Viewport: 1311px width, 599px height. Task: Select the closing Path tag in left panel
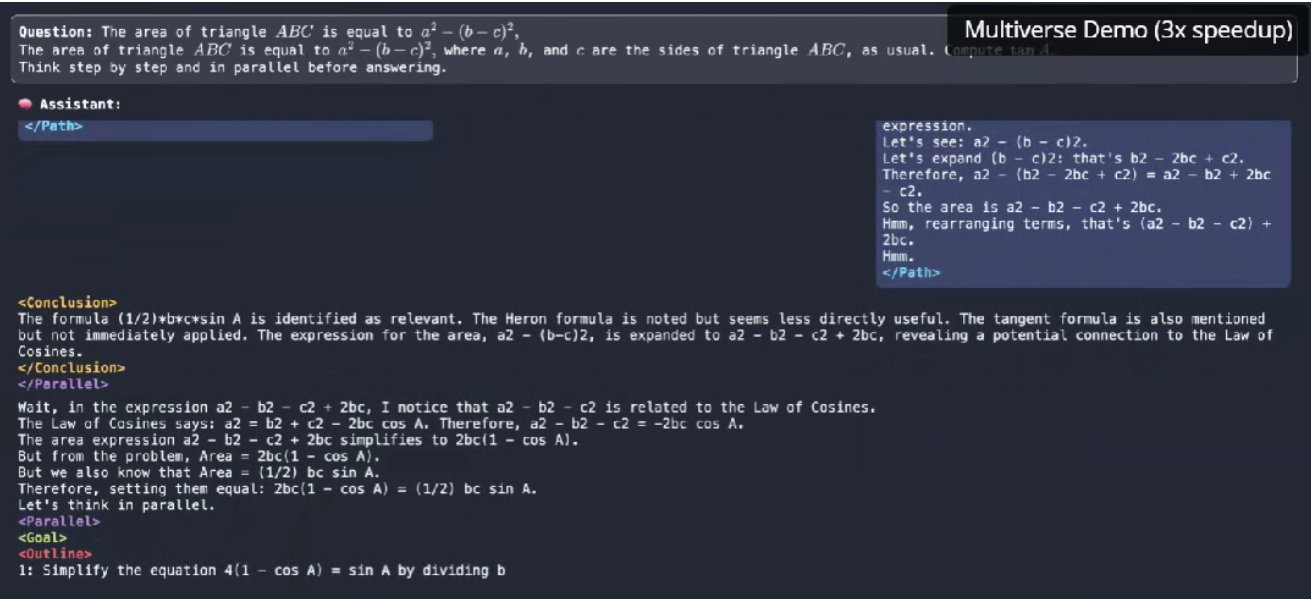53,127
